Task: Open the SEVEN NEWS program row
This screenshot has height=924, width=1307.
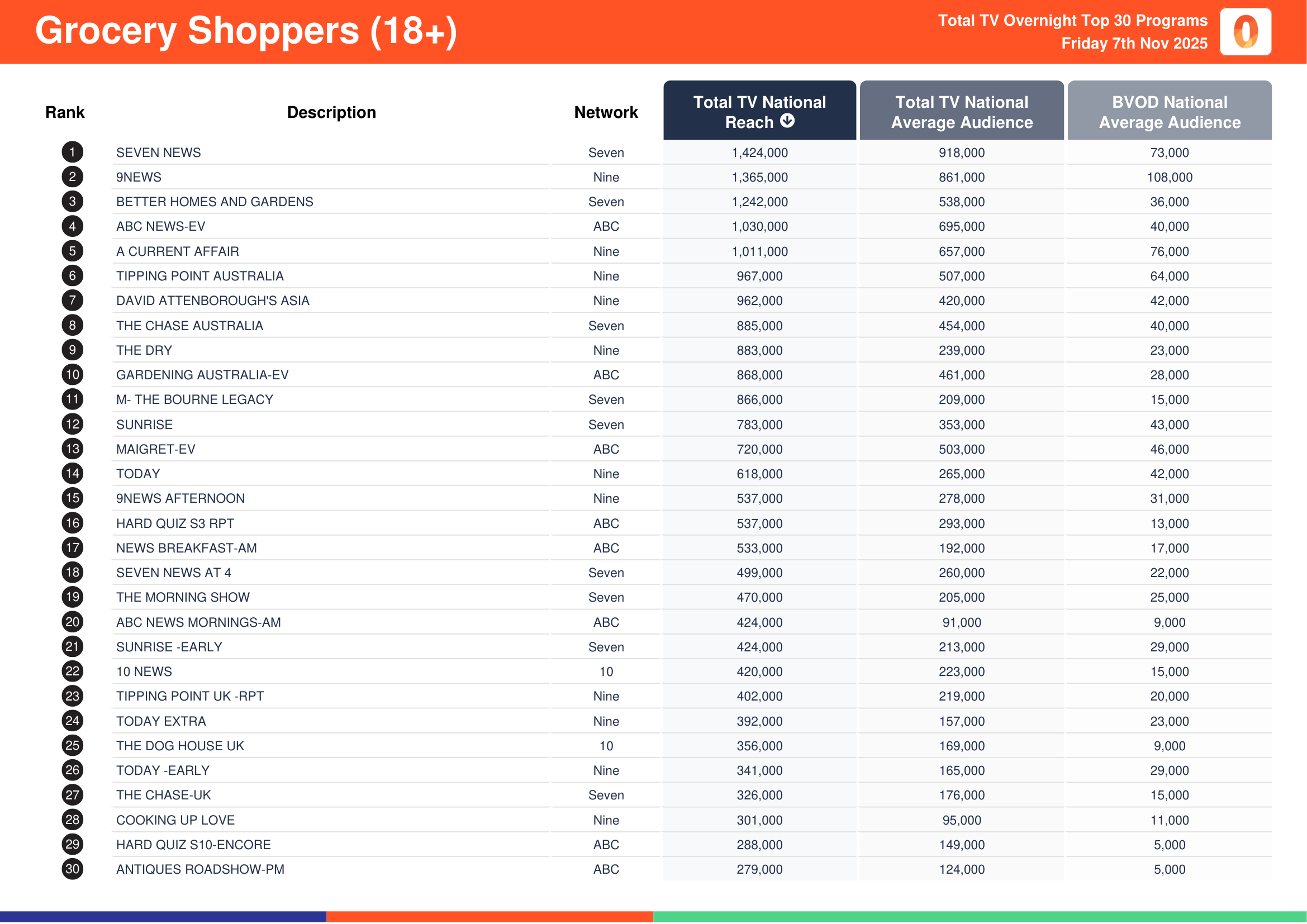Action: pyautogui.click(x=158, y=153)
